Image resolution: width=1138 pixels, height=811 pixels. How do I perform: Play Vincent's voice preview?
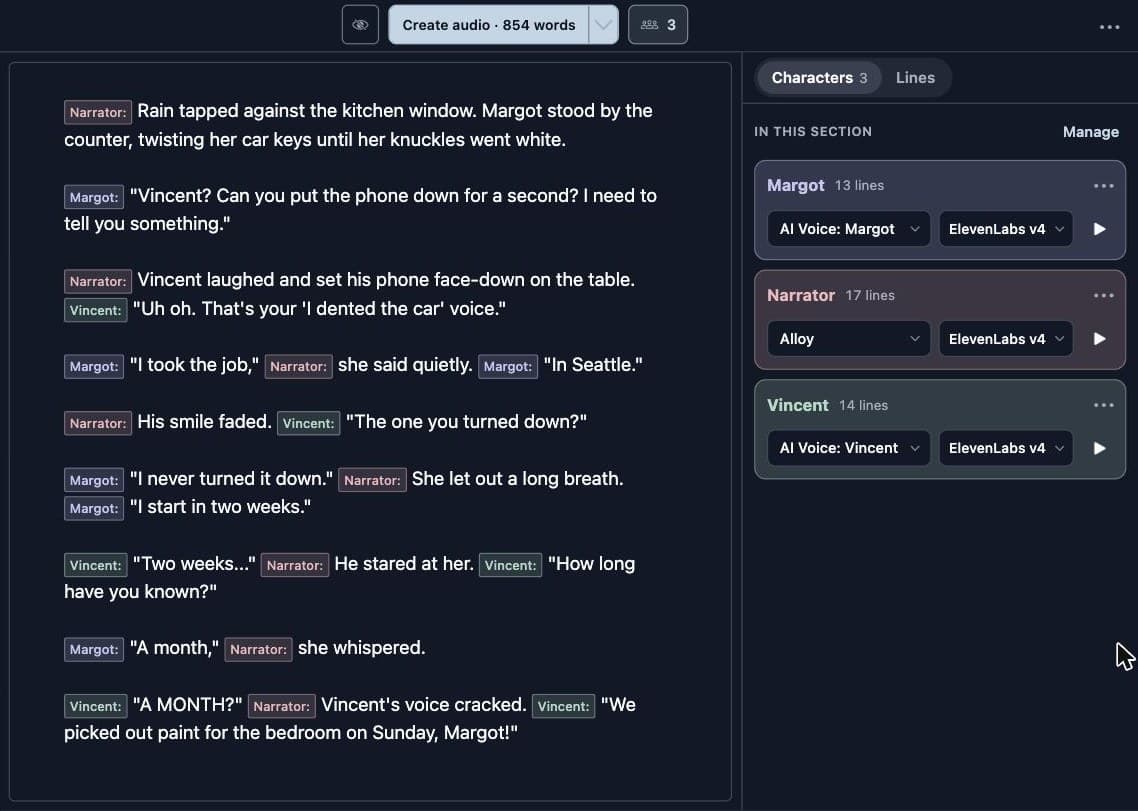click(x=1100, y=448)
